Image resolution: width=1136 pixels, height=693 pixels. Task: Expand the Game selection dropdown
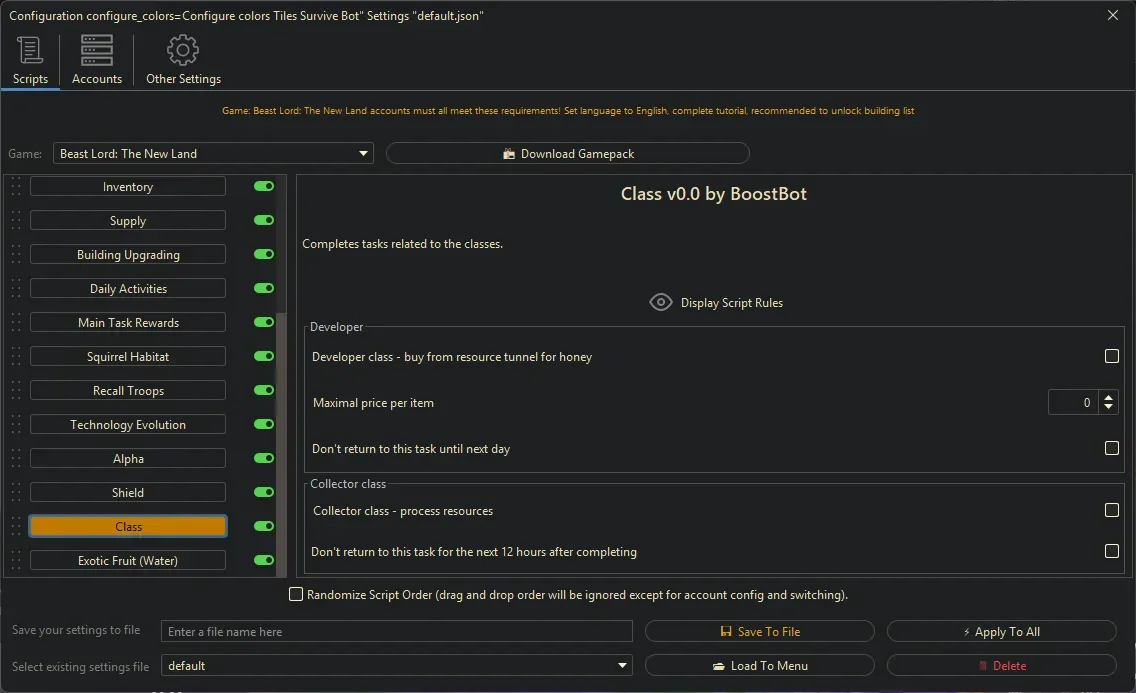tap(363, 154)
